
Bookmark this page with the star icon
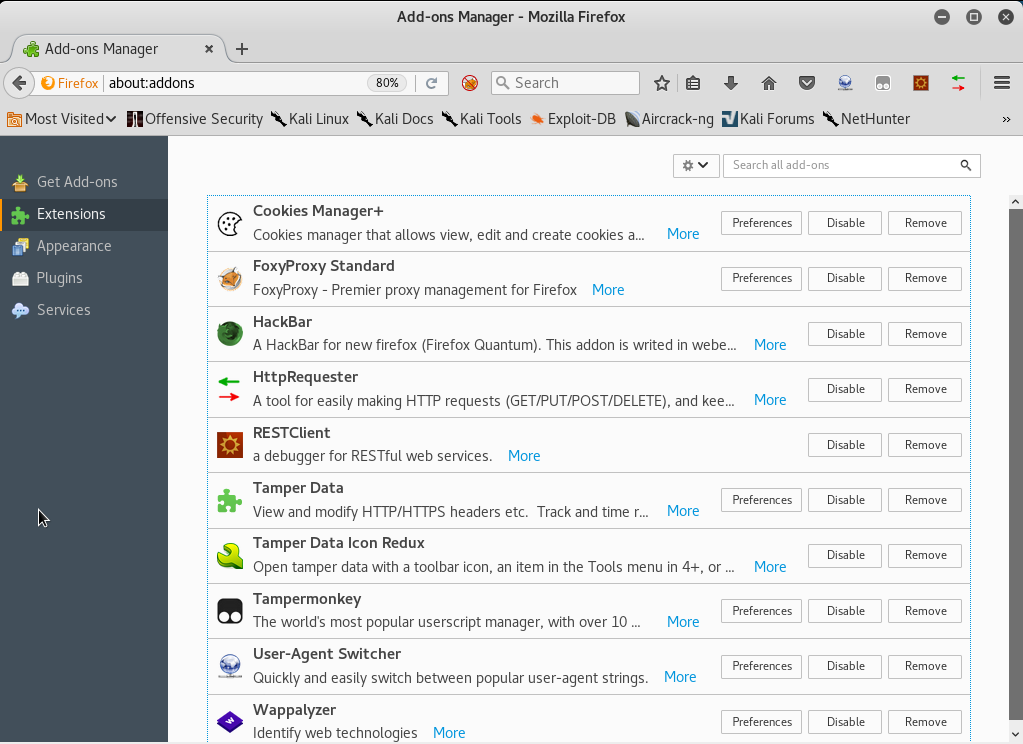661,83
